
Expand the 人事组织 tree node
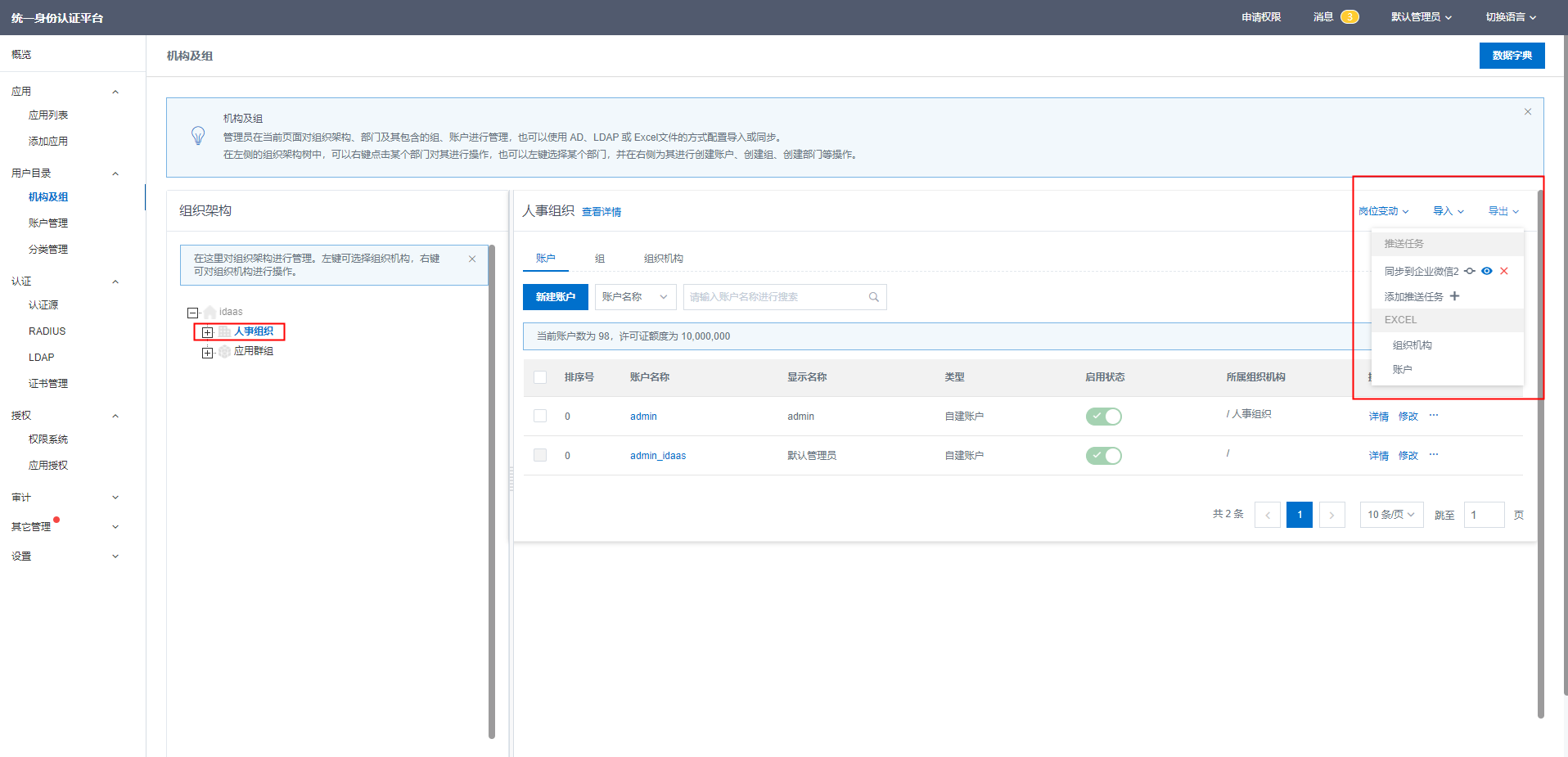(208, 332)
